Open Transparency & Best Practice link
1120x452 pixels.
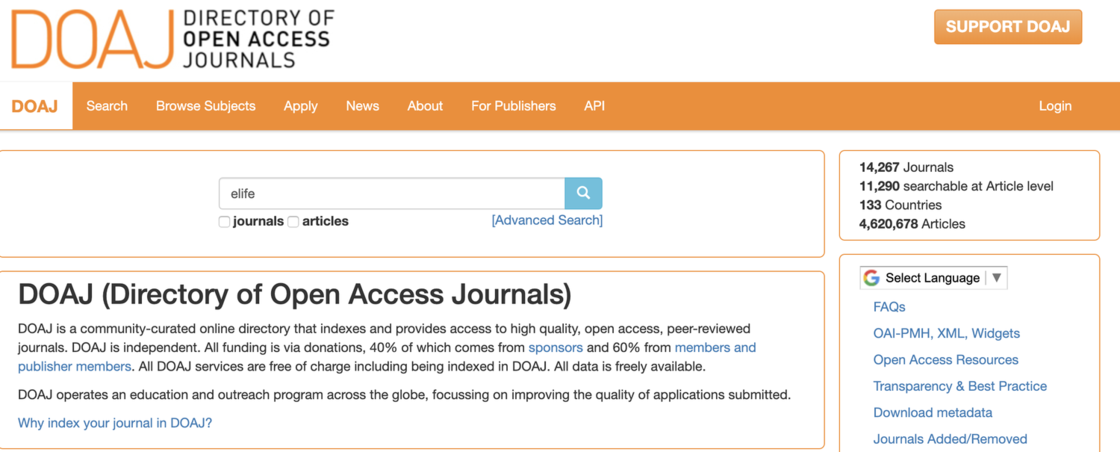click(x=960, y=386)
